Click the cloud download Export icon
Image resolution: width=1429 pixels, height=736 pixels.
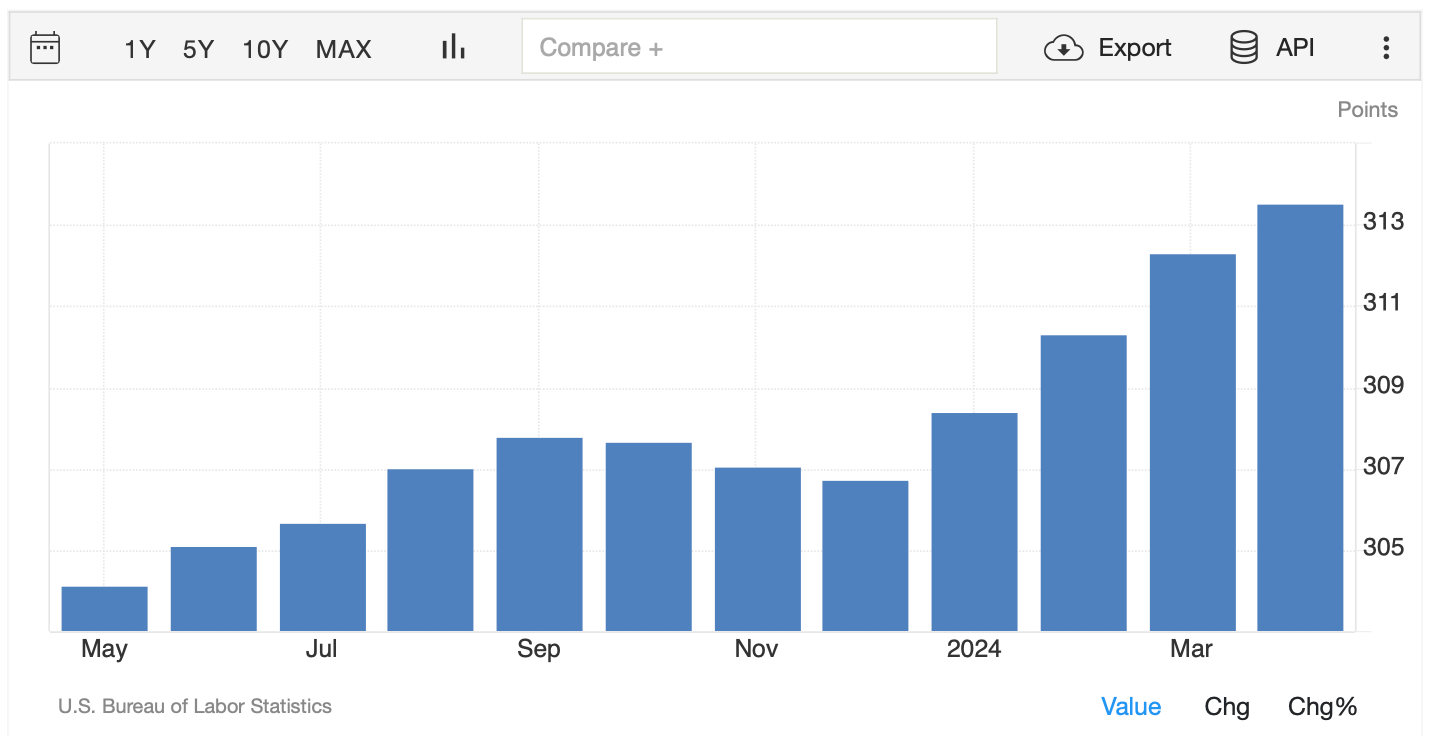(x=1064, y=48)
